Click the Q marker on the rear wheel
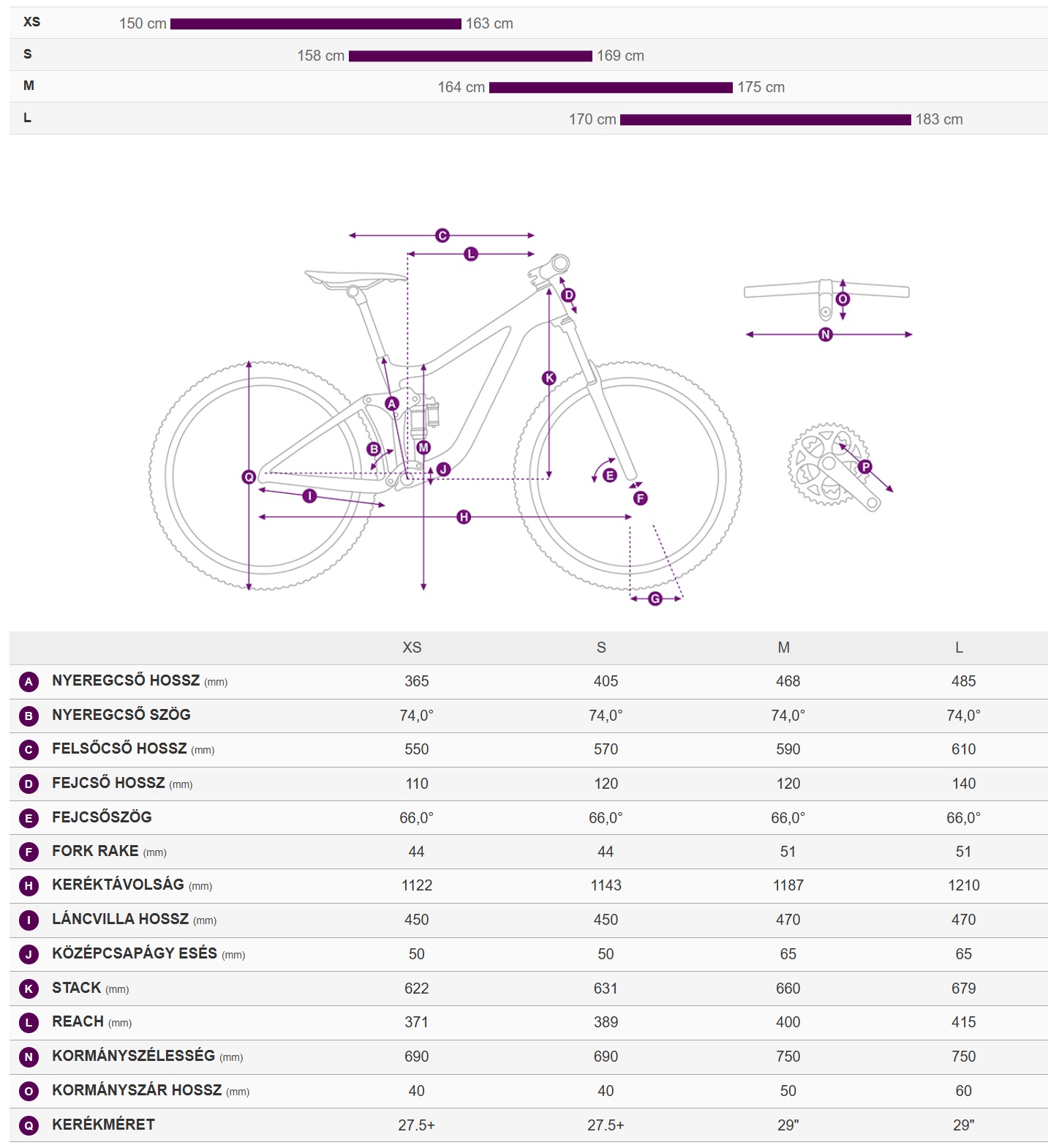Viewport: 1048px width, 1148px height. (249, 477)
